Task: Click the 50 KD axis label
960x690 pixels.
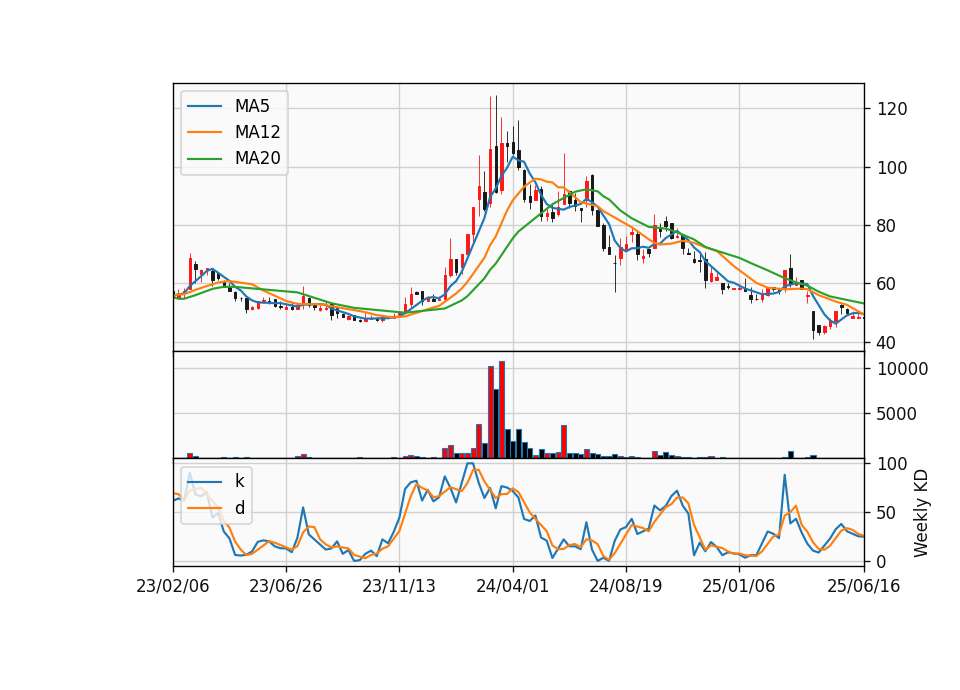Action: pyautogui.click(x=887, y=512)
